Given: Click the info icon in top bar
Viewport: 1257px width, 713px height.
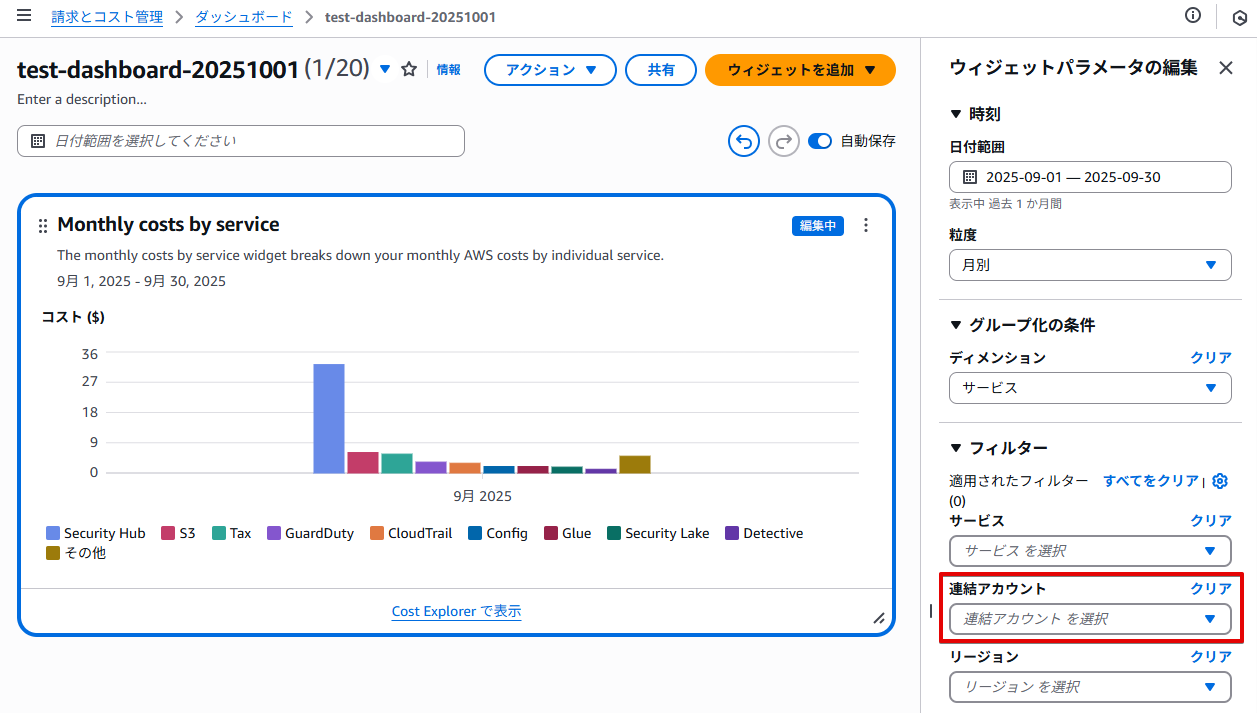Looking at the screenshot, I should [x=1192, y=16].
